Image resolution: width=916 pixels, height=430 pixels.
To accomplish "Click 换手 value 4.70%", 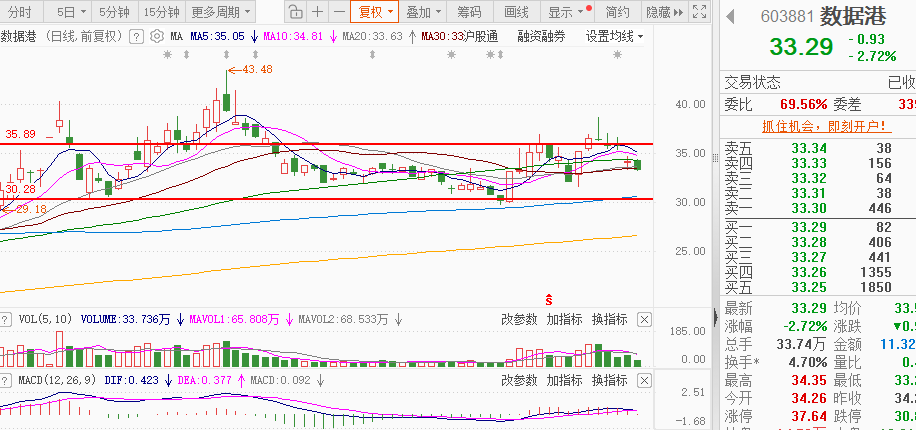I will (x=807, y=362).
